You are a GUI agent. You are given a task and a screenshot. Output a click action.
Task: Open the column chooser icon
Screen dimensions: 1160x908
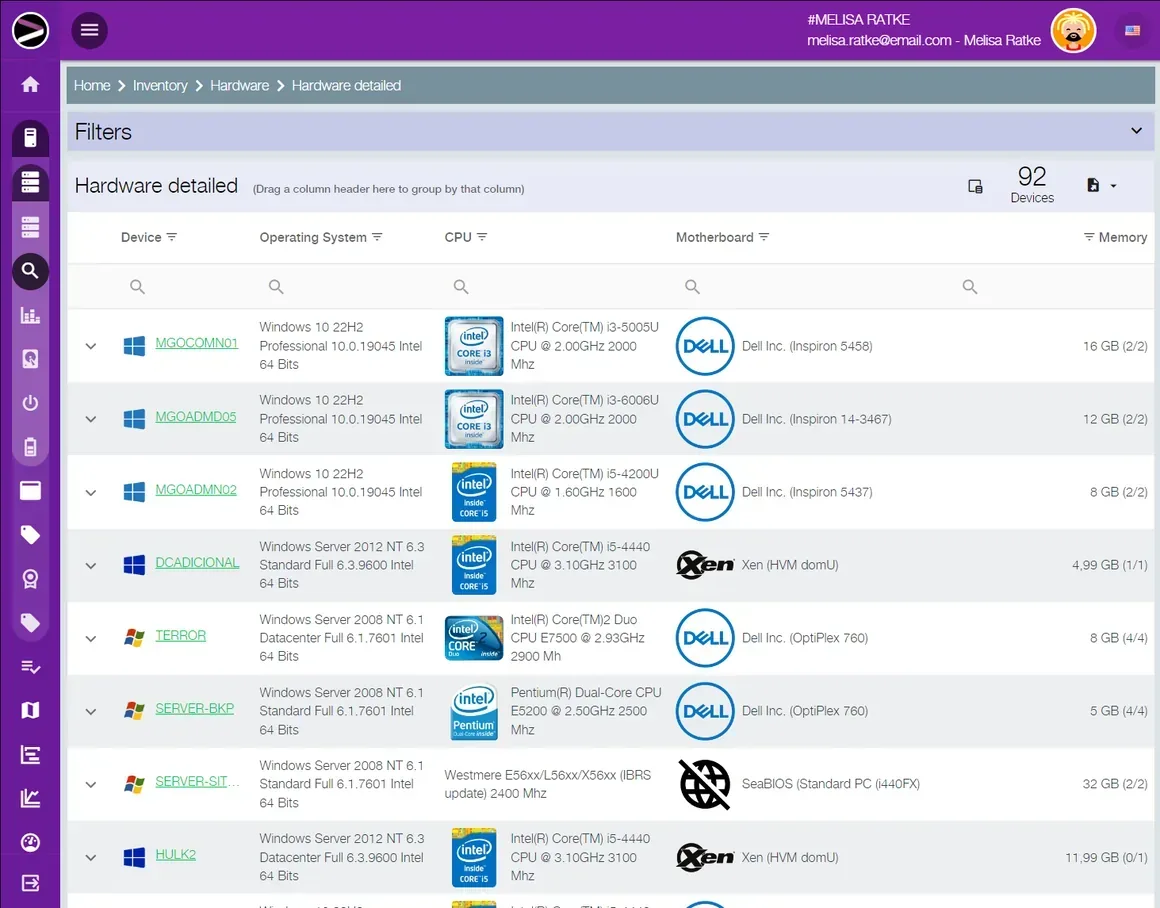(x=975, y=186)
